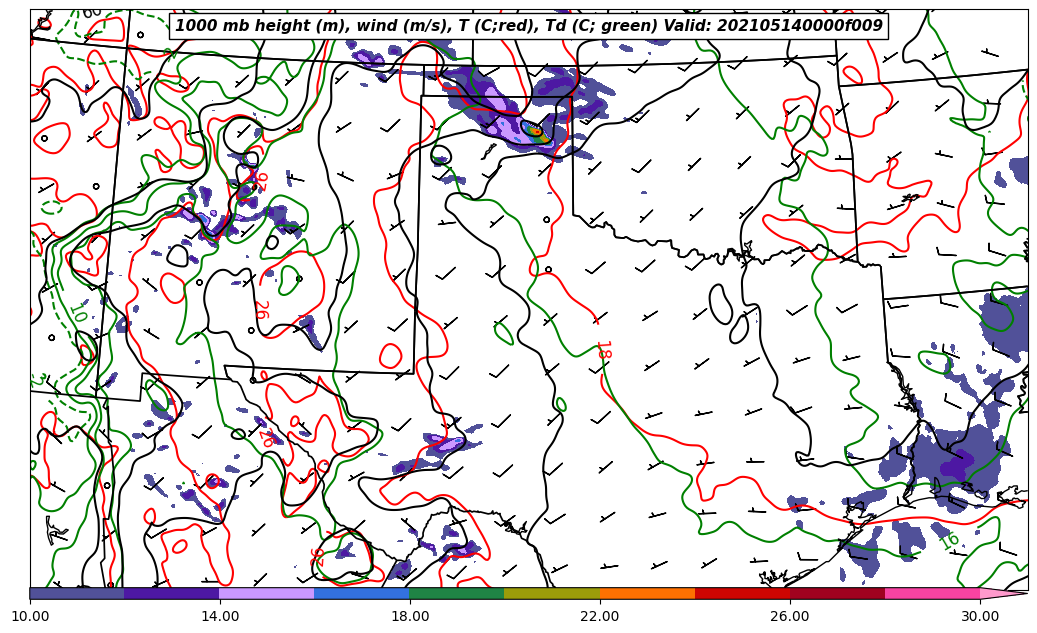Click the green 16 dewpoint contour label
The width and height of the screenshot is (1037, 633).
949,541
